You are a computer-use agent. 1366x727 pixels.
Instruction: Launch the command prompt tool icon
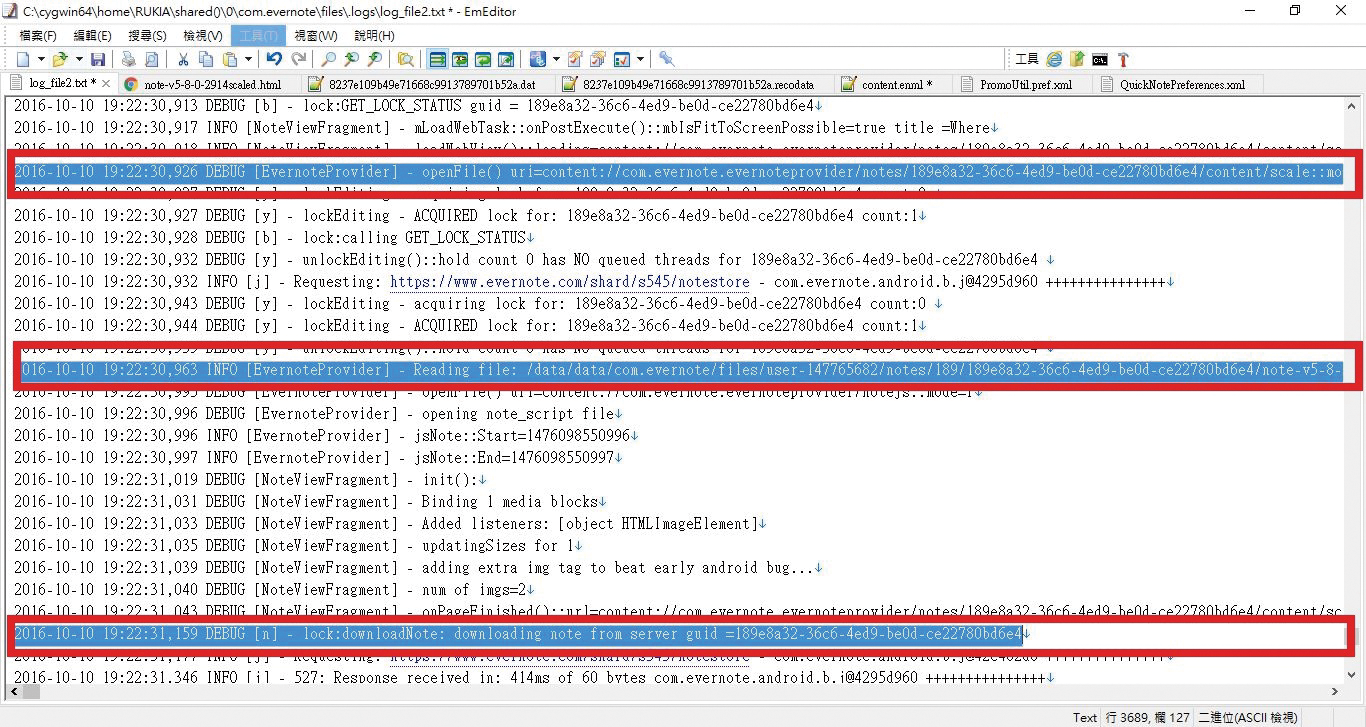[1100, 59]
